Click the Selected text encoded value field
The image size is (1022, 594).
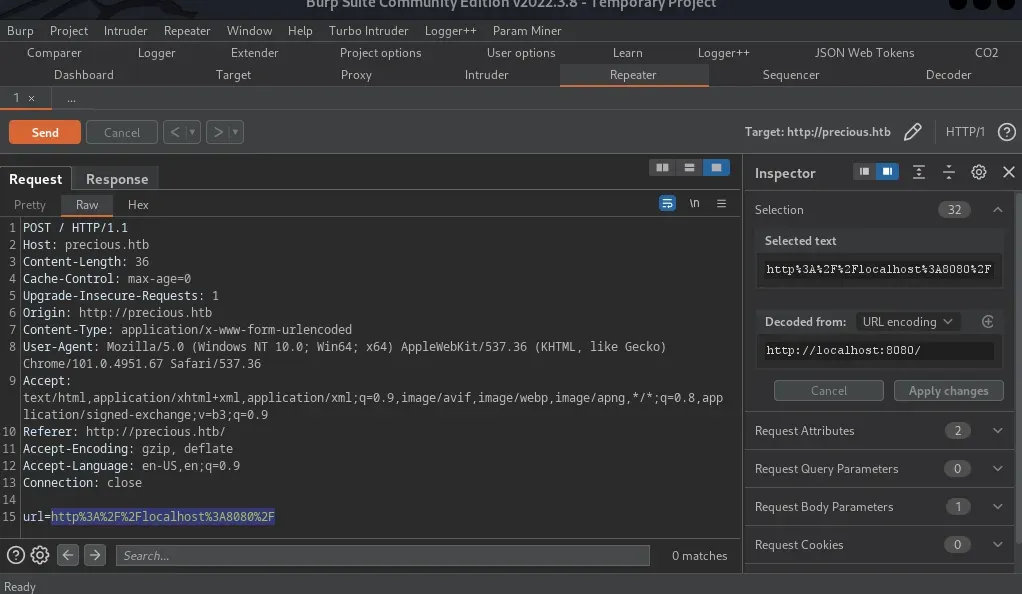pos(879,269)
